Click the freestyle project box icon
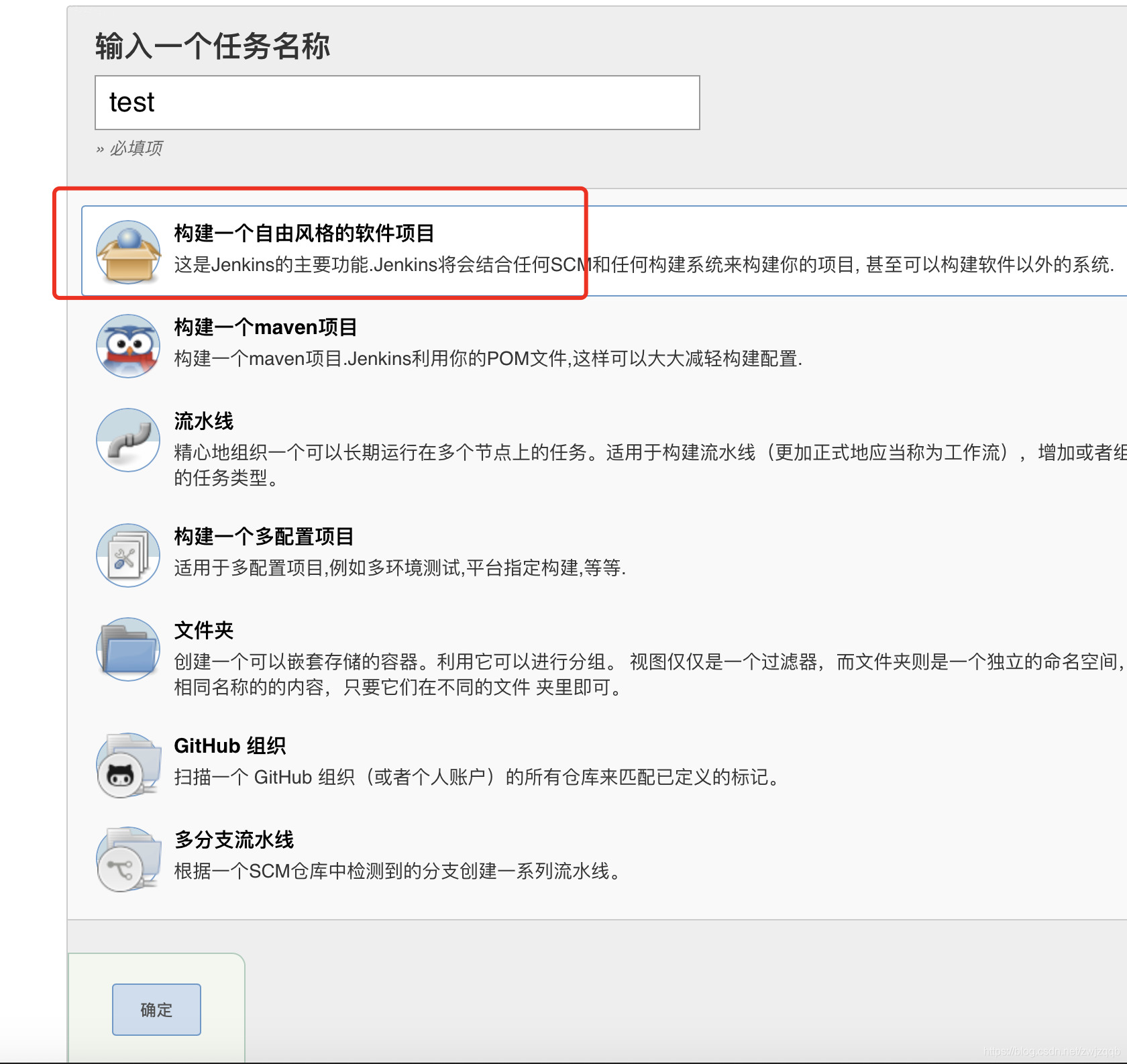This screenshot has width=1127, height=1064. coord(128,252)
